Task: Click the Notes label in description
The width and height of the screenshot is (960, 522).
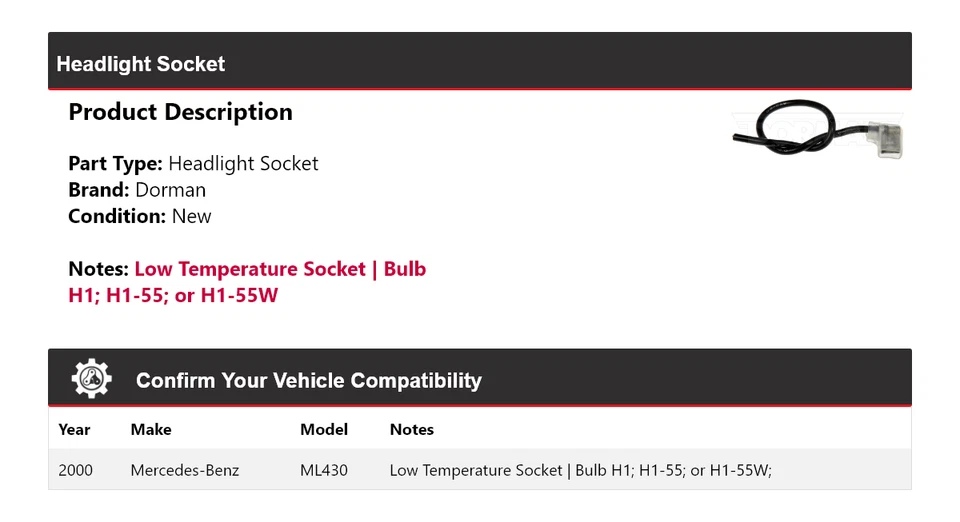Action: click(99, 269)
